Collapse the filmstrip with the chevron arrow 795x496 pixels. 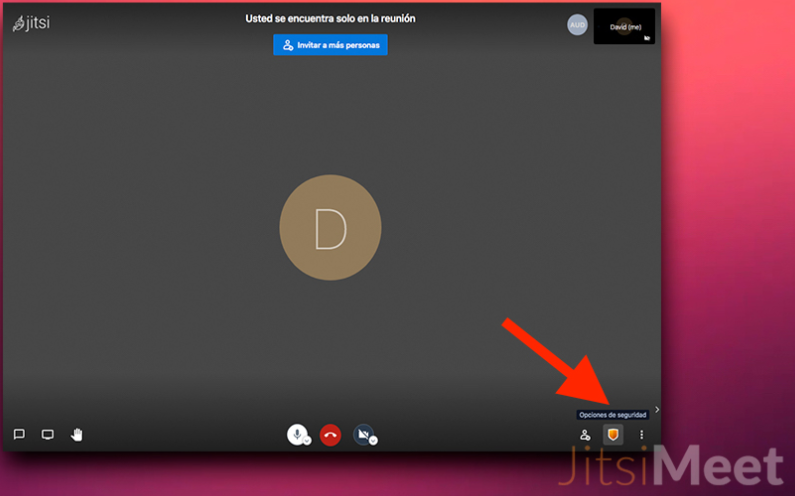656,409
